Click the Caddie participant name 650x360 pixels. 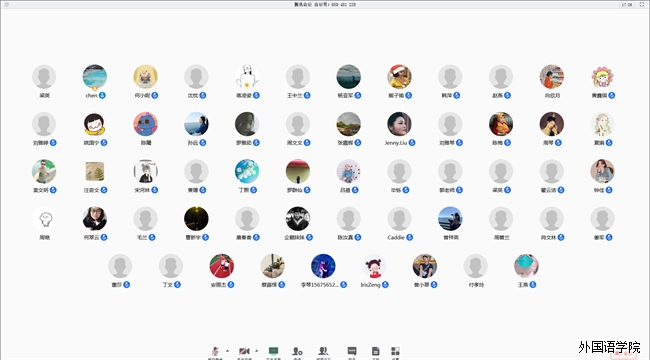coord(396,237)
